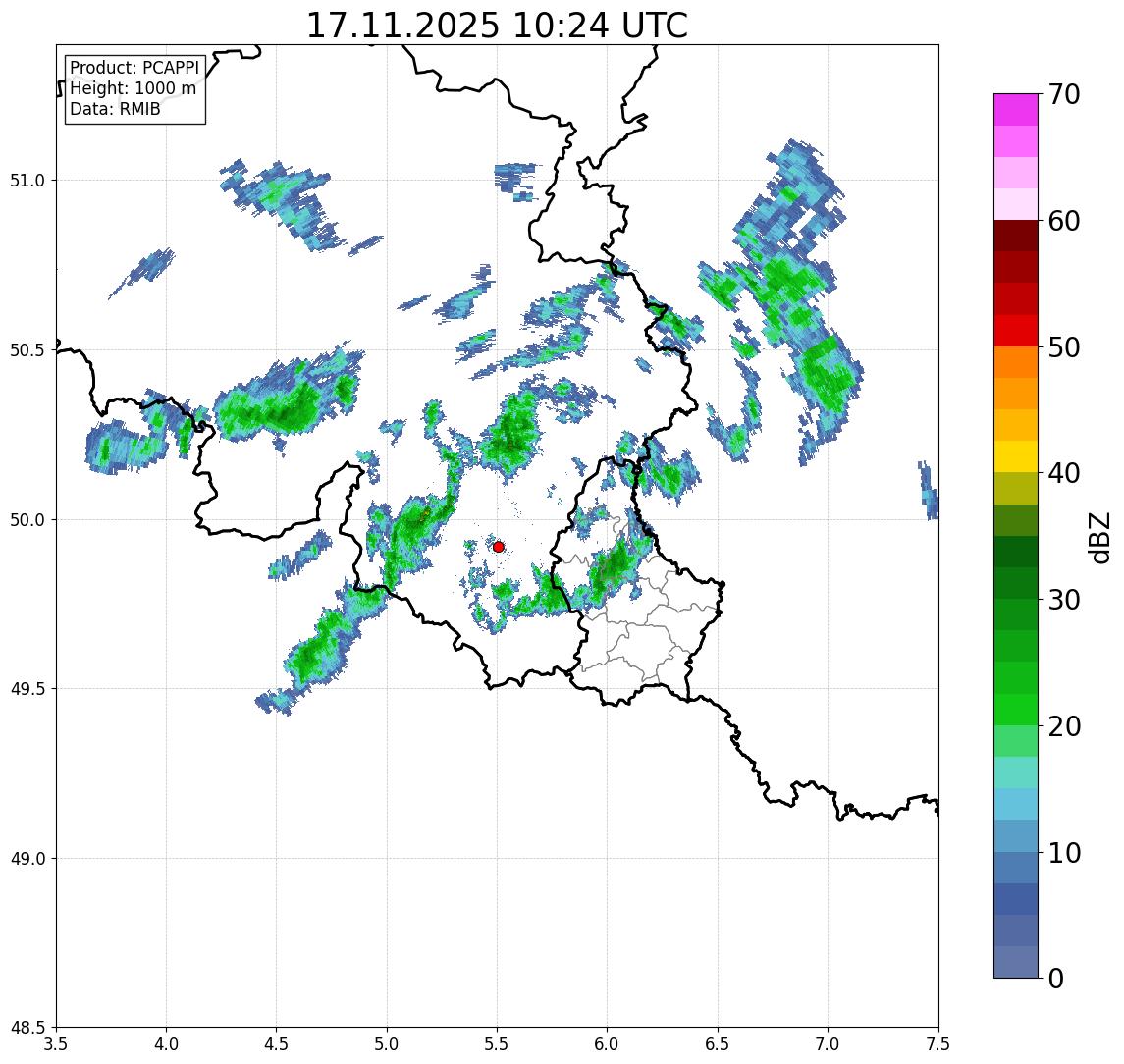The image size is (1124, 1064).
Task: Click the colorbar label 40
Action: pyautogui.click(x=1063, y=473)
